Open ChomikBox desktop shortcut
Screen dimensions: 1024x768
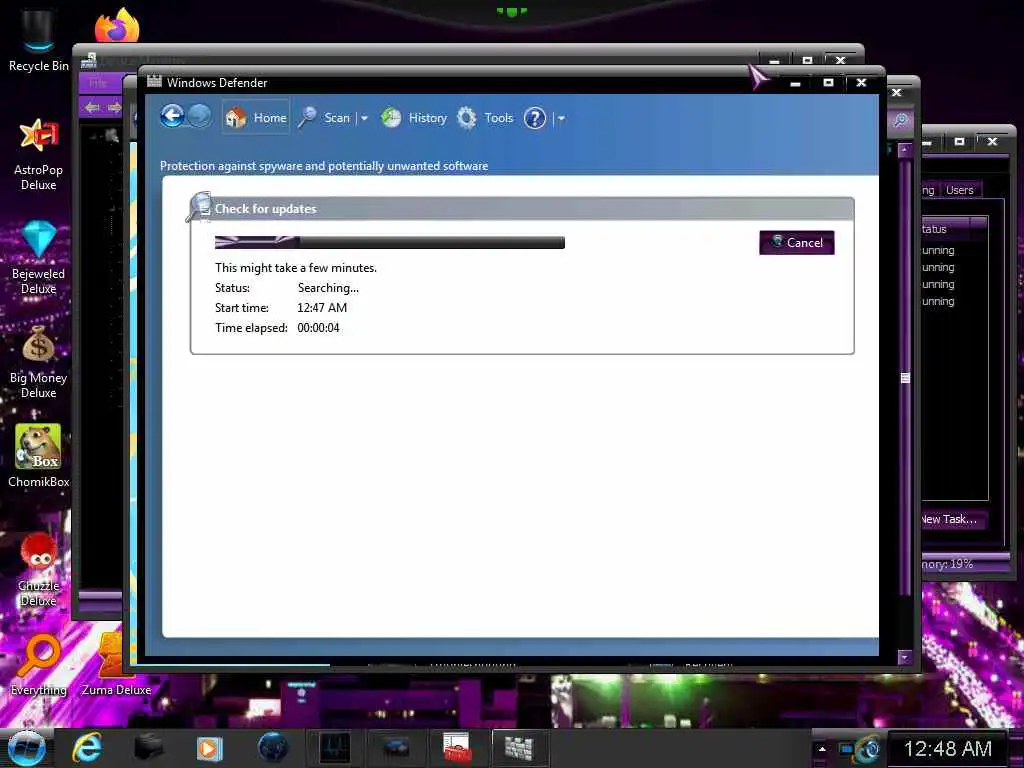(x=39, y=455)
